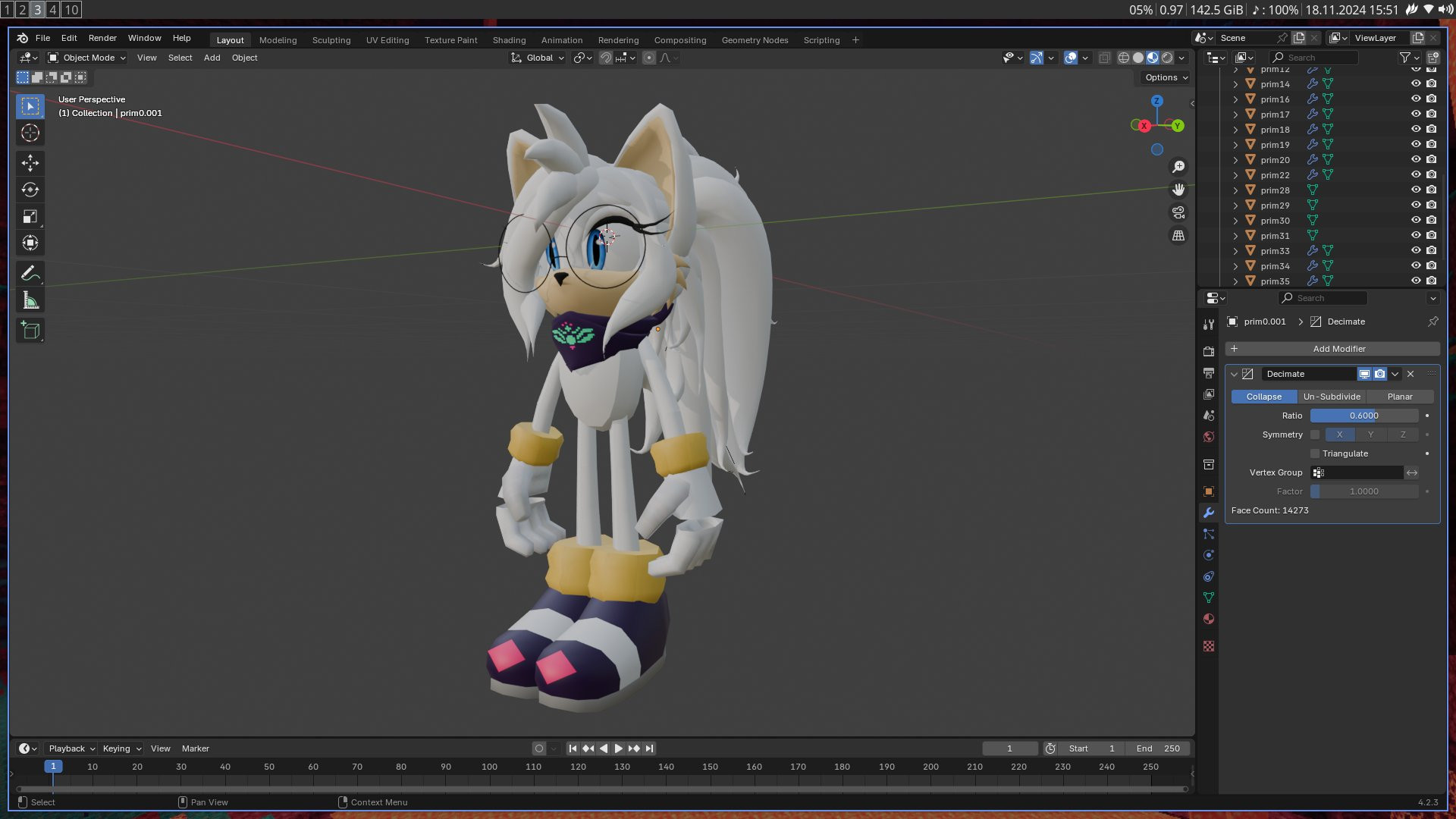Toggle camera view icon

pos(1178,213)
